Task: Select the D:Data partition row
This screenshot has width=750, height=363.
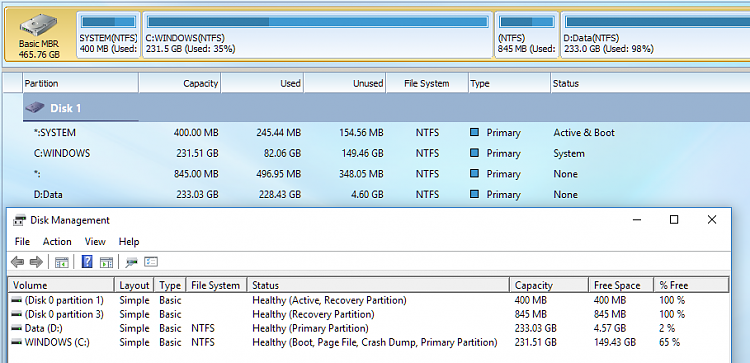Action: click(x=386, y=195)
